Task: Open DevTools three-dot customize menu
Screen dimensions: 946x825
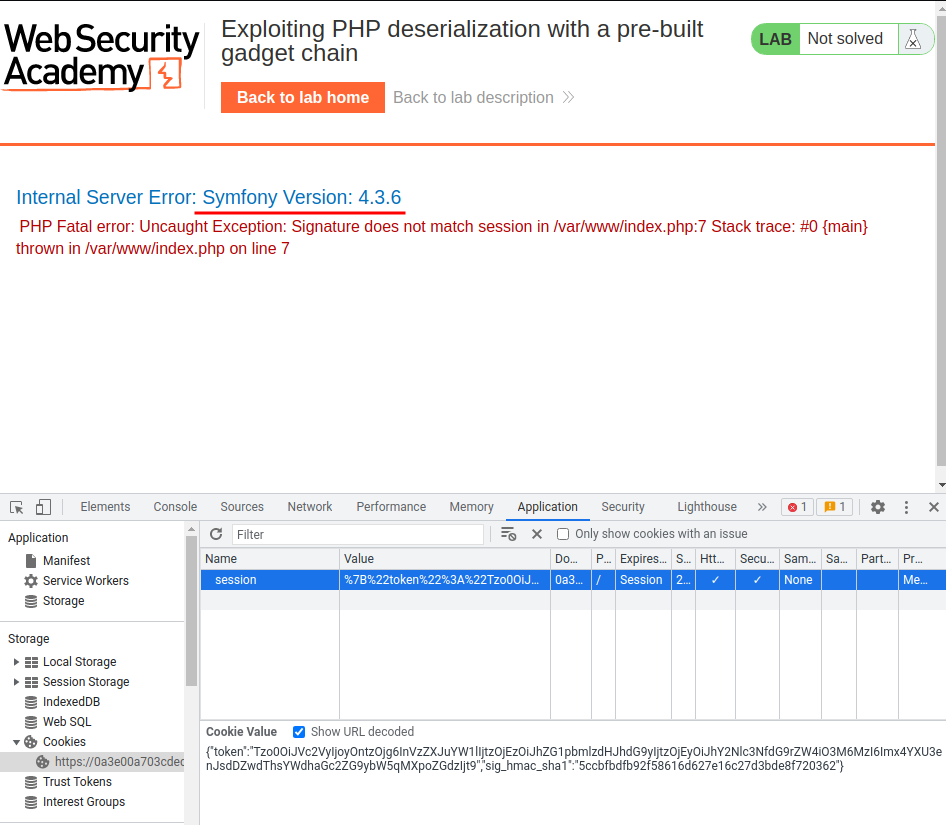Action: click(906, 507)
